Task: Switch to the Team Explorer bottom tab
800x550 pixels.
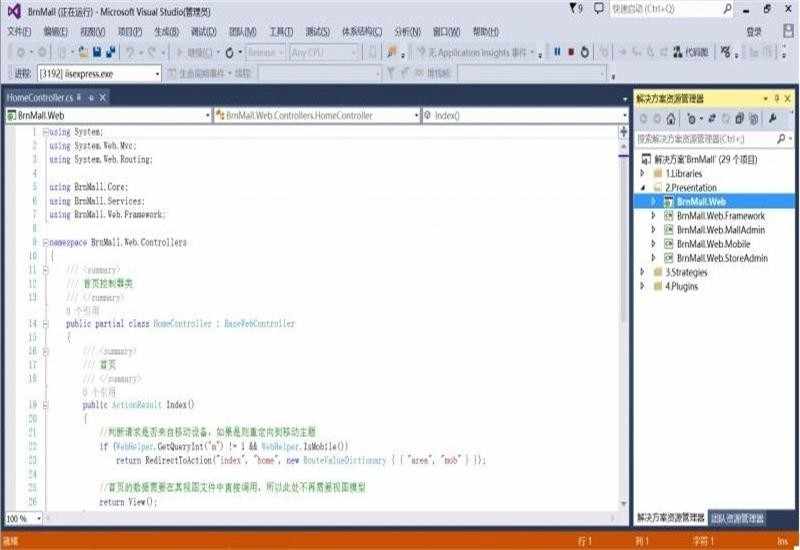Action: 737,518
